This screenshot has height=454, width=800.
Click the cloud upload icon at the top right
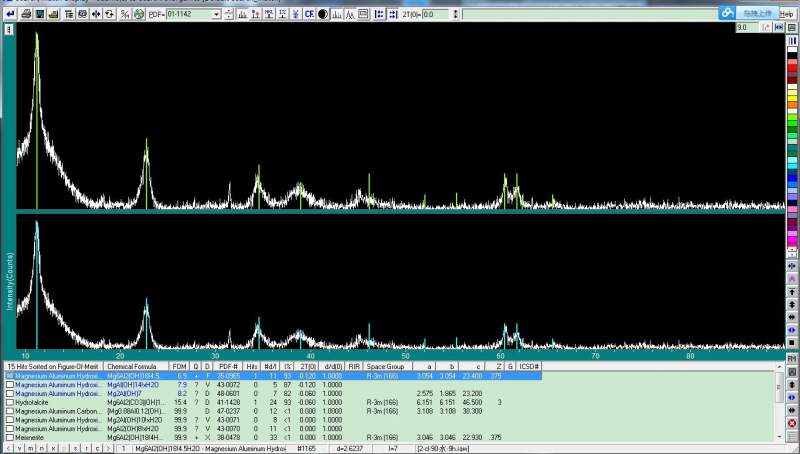point(727,13)
